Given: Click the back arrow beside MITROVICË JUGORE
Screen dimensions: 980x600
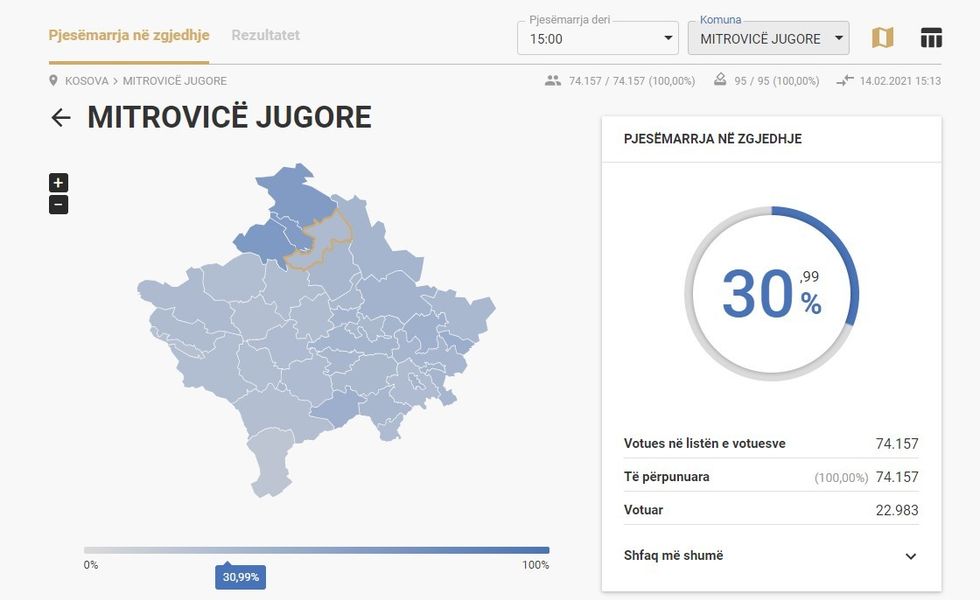Looking at the screenshot, I should 62,117.
